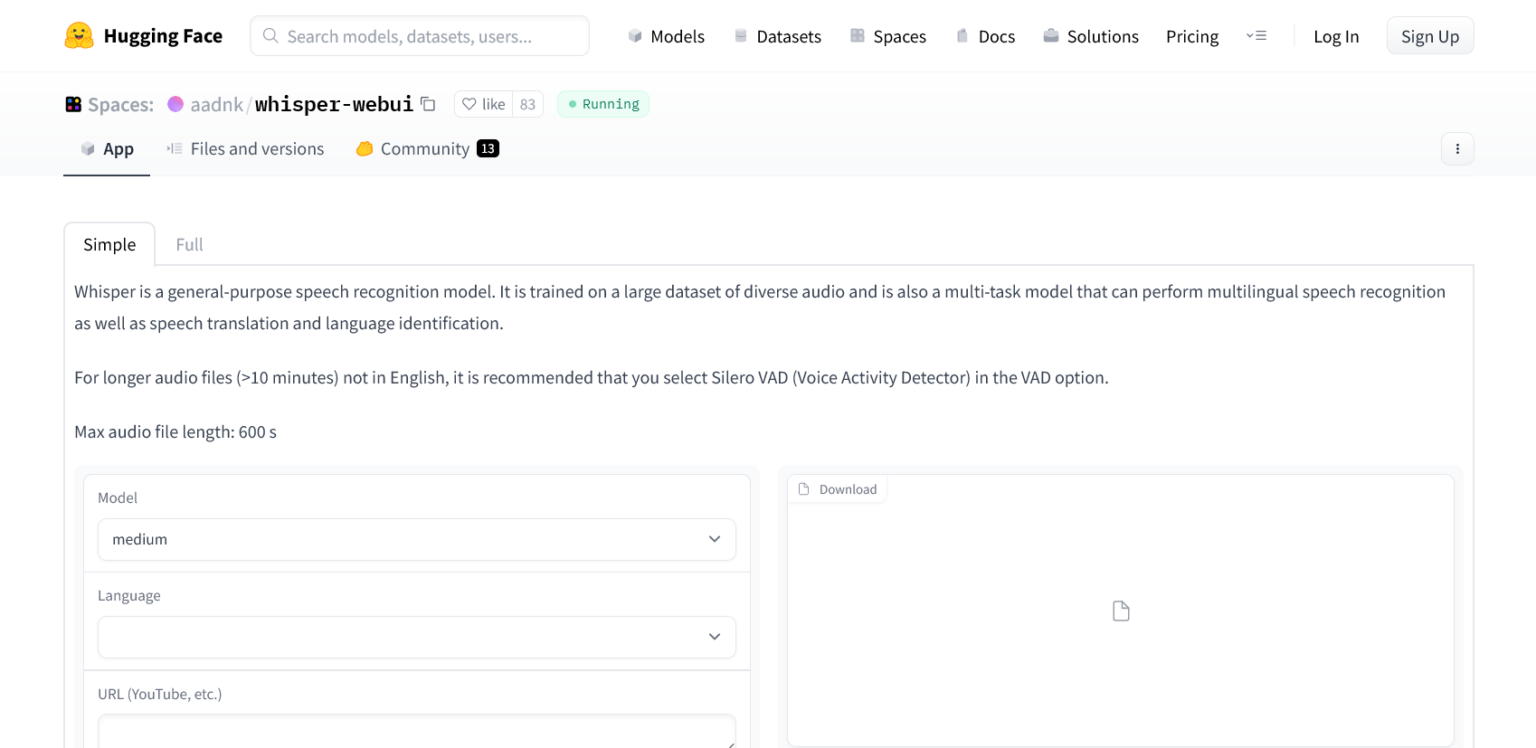1536x748 pixels.
Task: Open the Files and versions tab
Action: tap(245, 148)
